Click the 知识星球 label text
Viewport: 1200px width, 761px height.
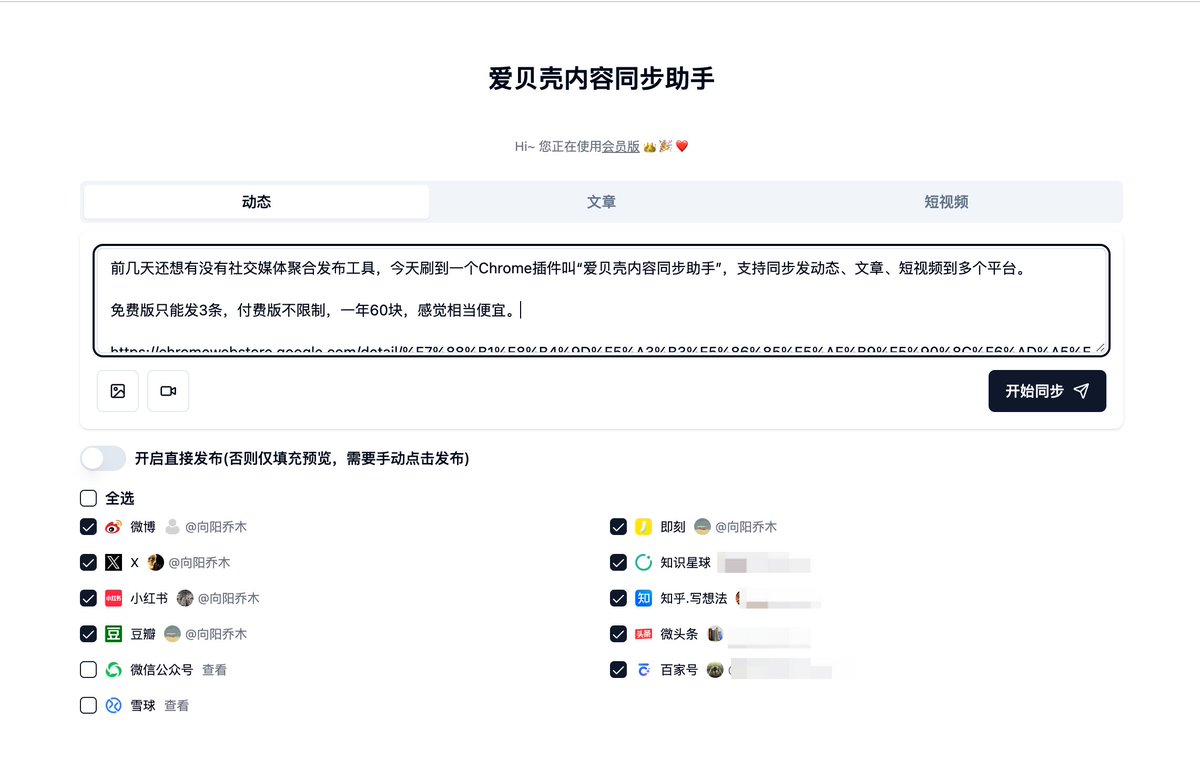685,563
